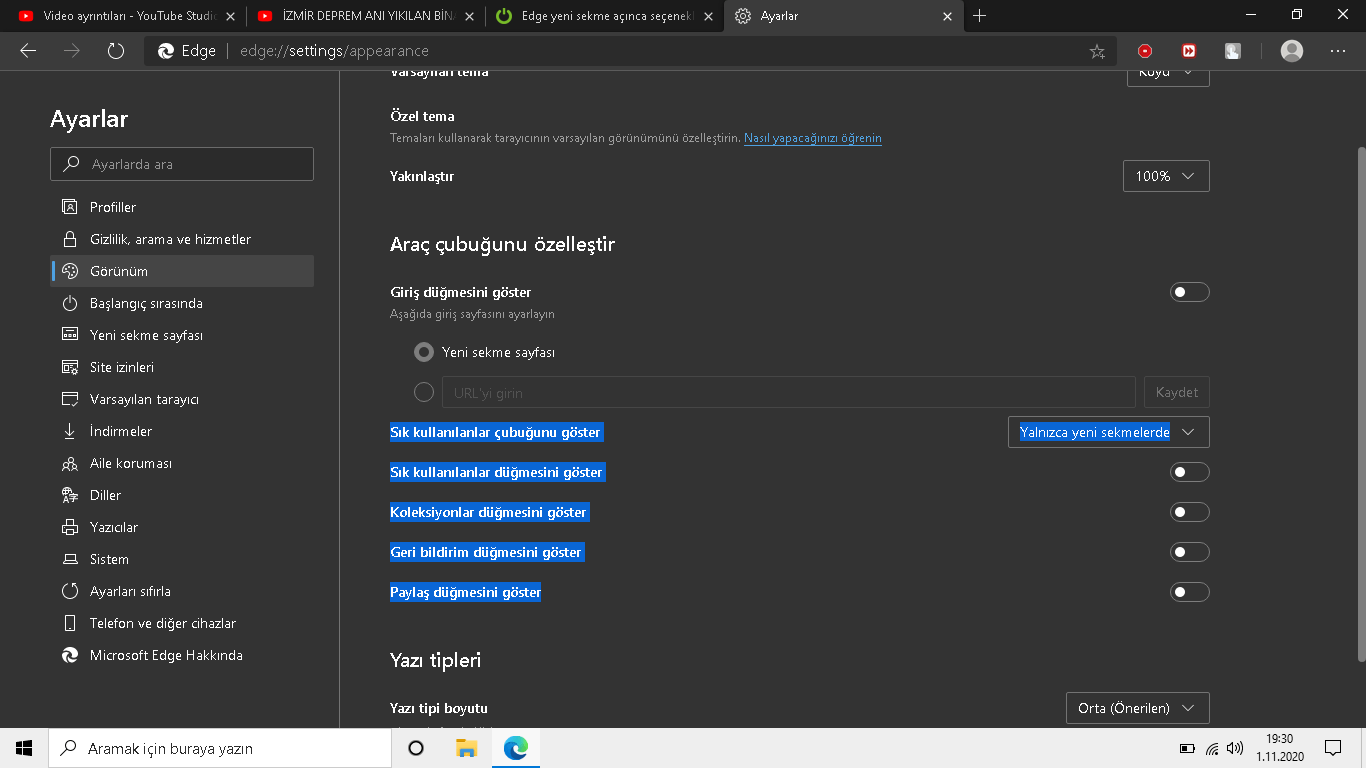Open the network icon in the system tray
Viewport: 1366px width, 768px height.
[x=1212, y=748]
